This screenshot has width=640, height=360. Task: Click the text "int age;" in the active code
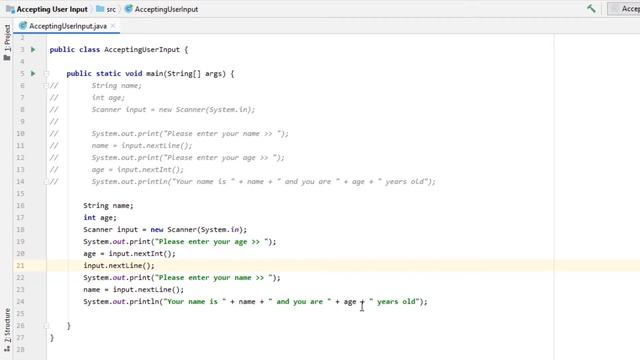tap(100, 218)
